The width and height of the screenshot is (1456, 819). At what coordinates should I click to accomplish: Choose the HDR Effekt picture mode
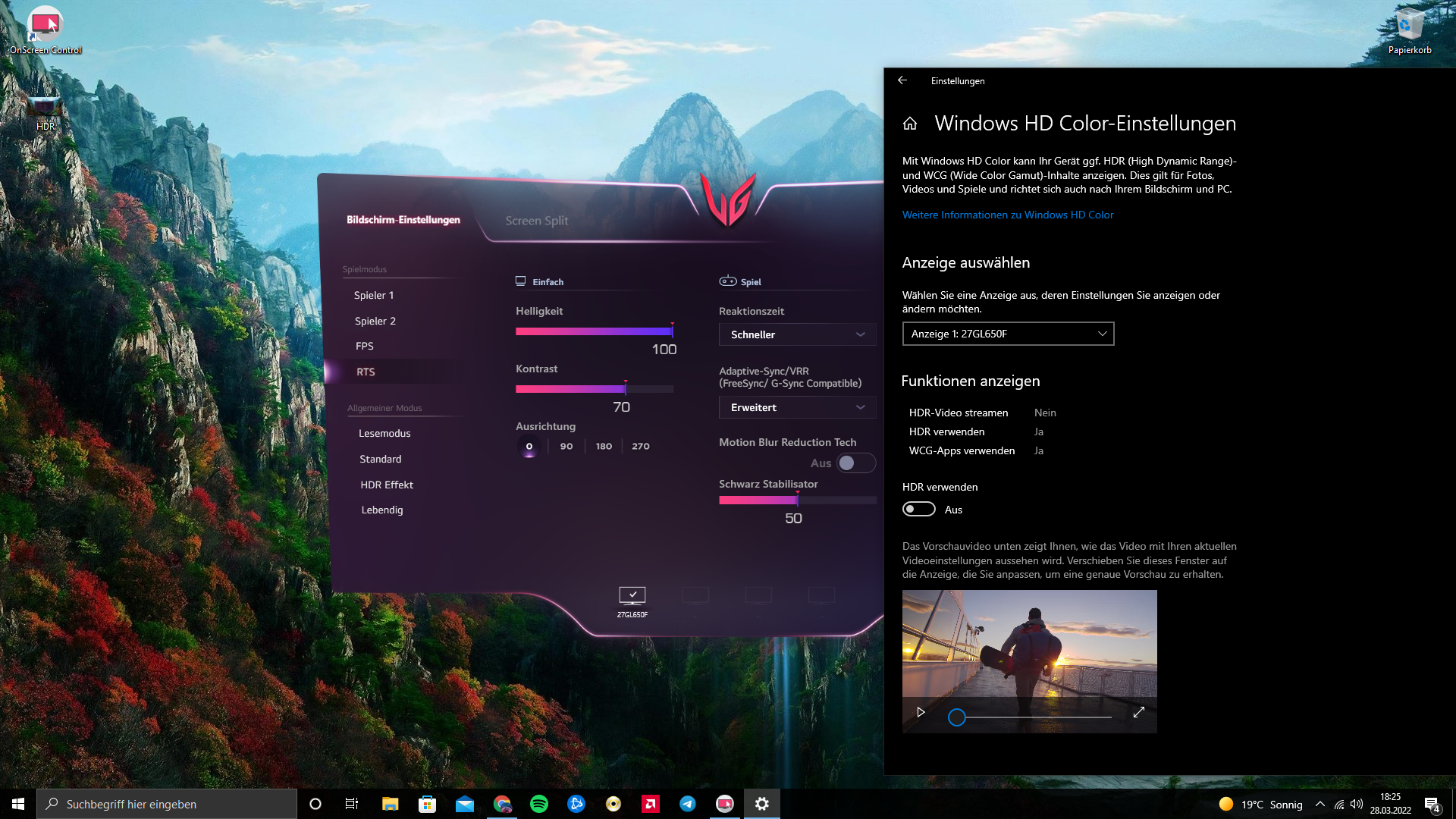click(x=387, y=485)
